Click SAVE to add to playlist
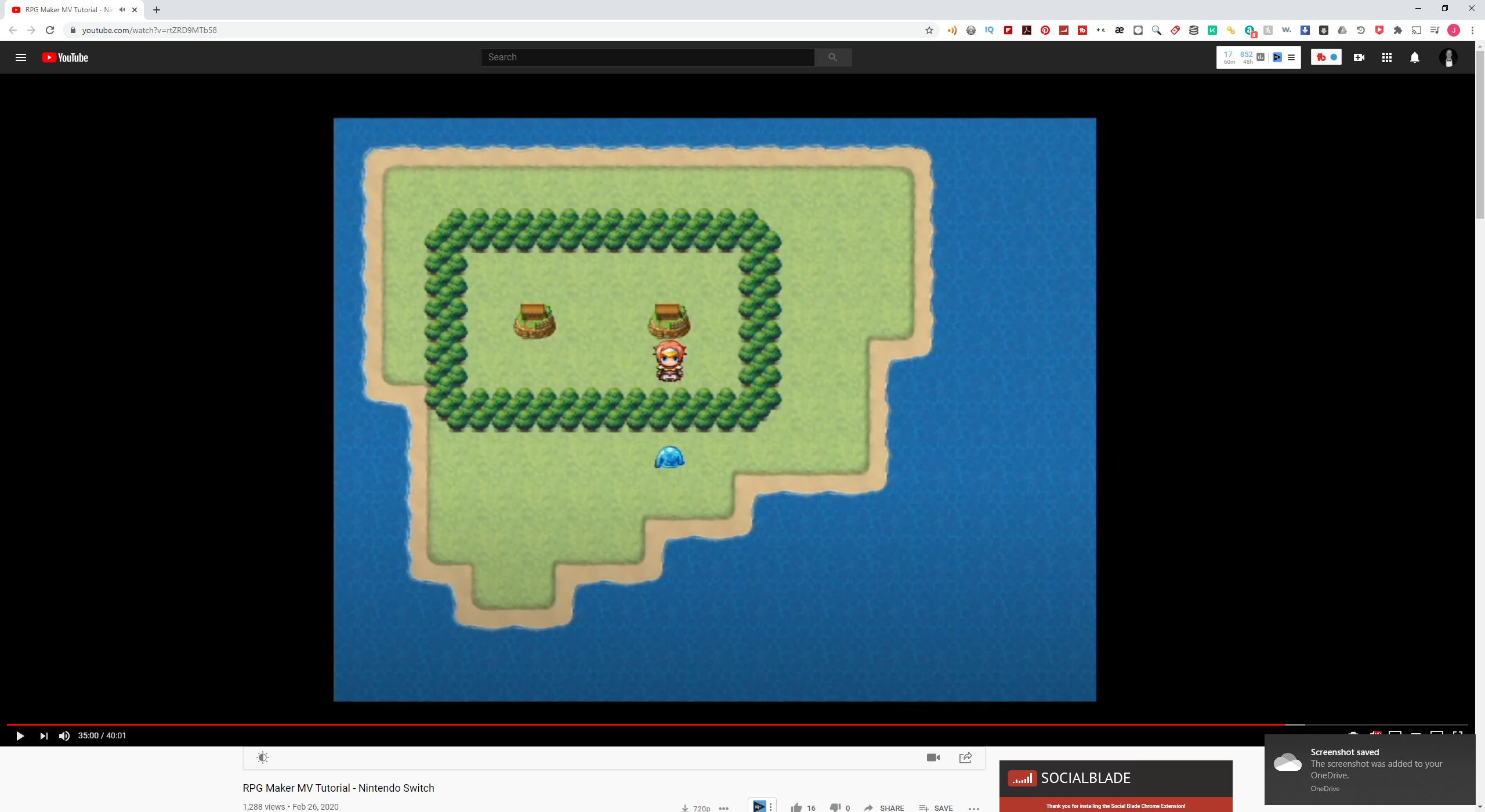 (x=936, y=808)
